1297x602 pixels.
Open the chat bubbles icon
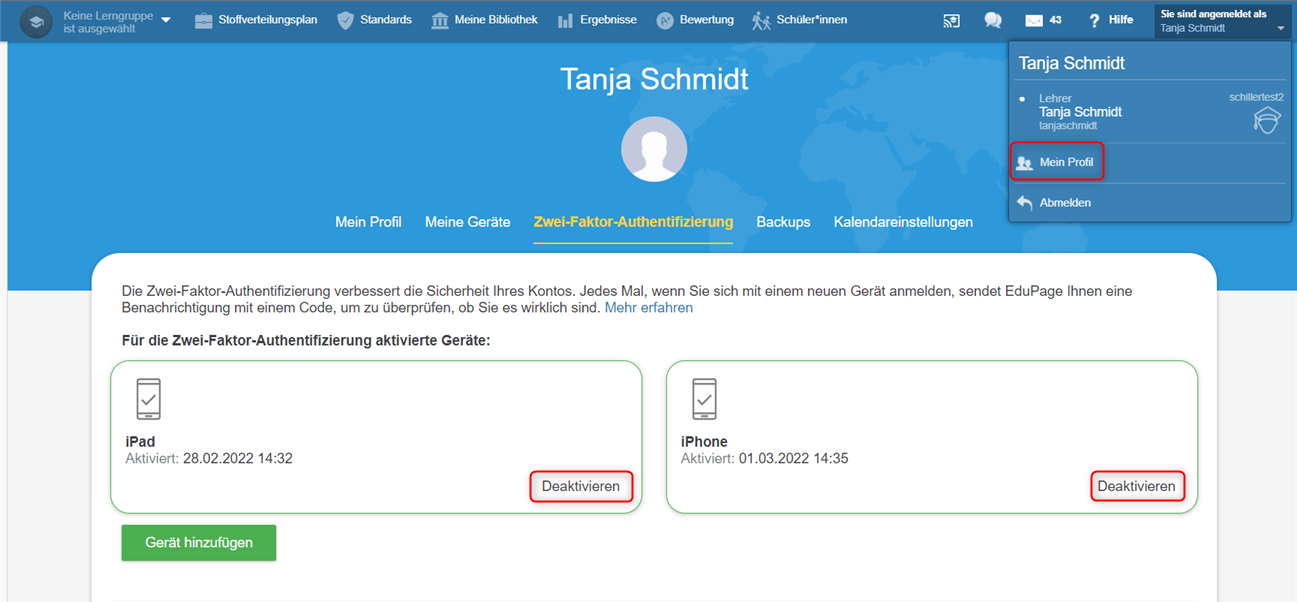[992, 21]
